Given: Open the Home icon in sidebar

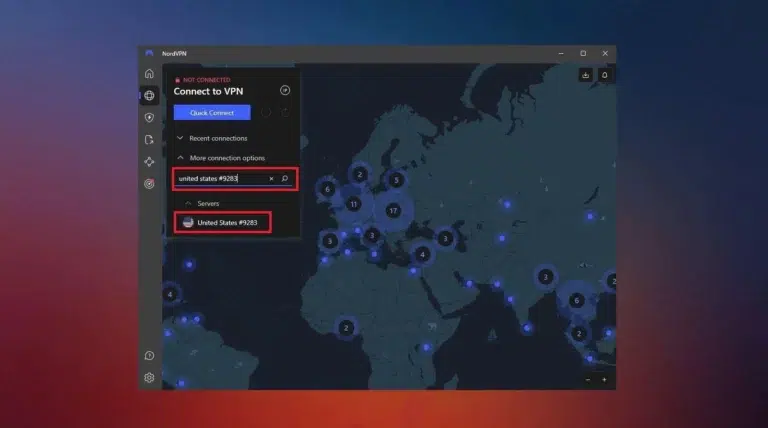Looking at the screenshot, I should [x=149, y=73].
